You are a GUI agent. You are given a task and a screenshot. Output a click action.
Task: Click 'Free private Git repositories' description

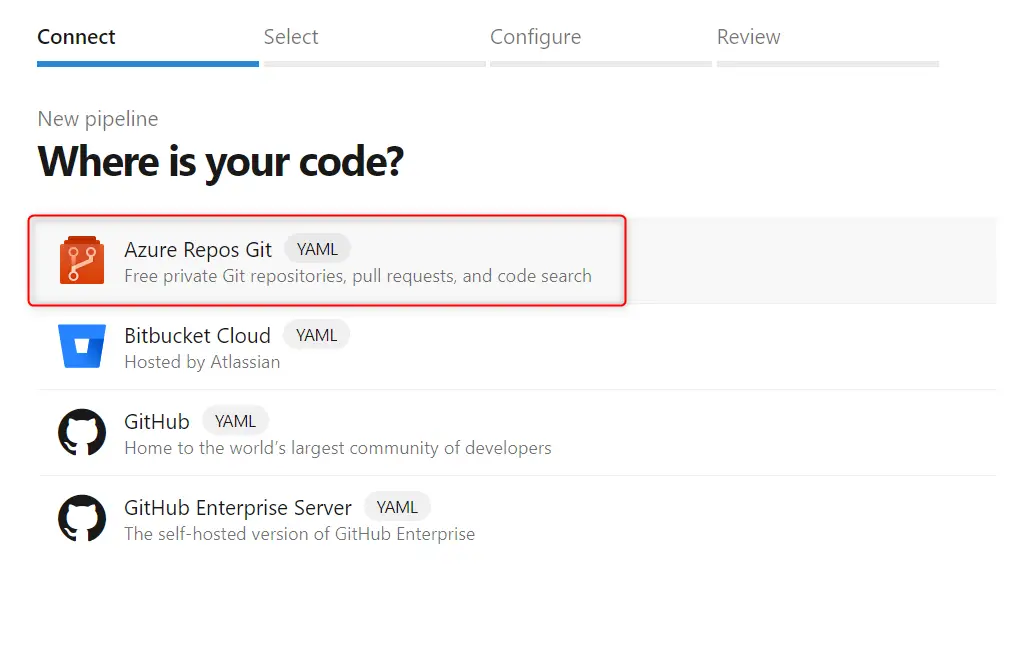(x=358, y=276)
